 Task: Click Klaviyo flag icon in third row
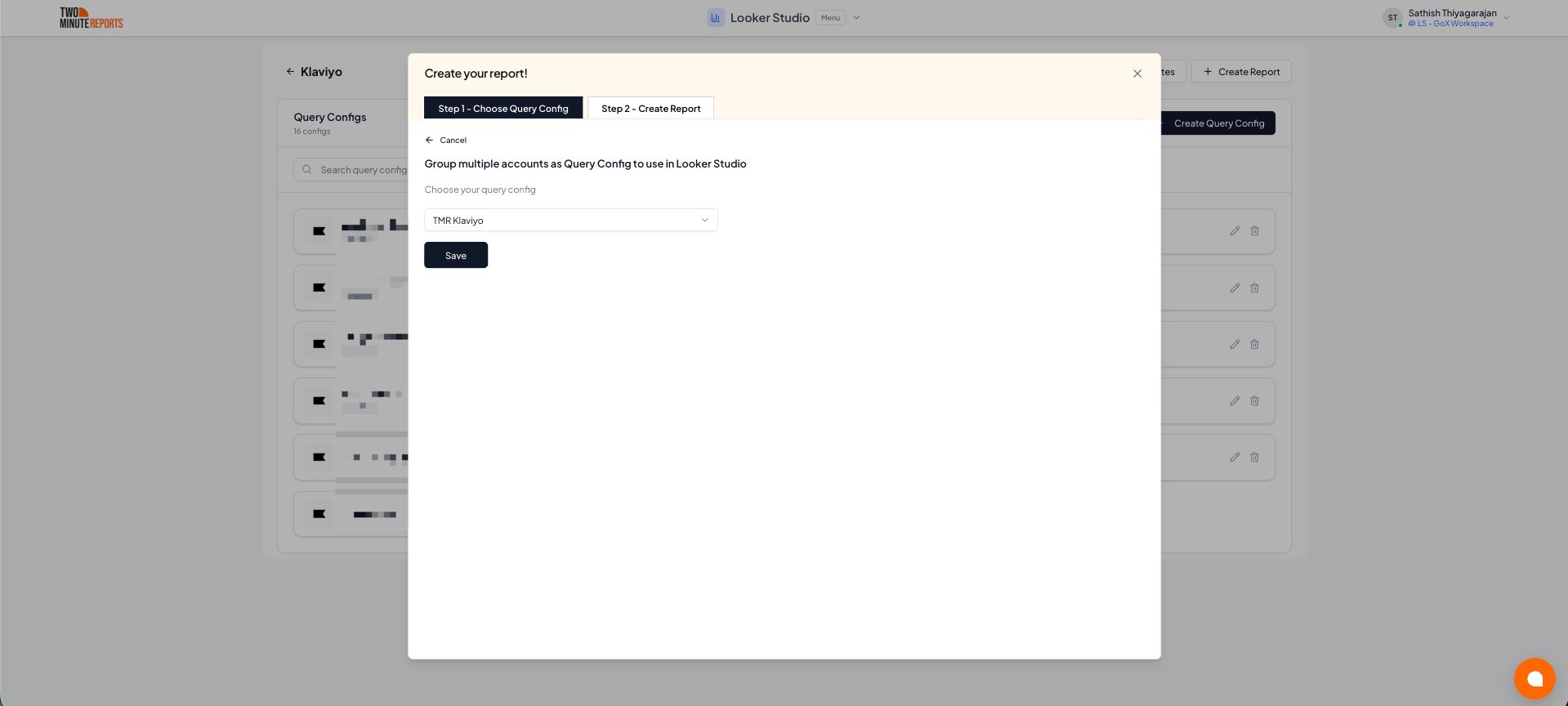click(319, 344)
